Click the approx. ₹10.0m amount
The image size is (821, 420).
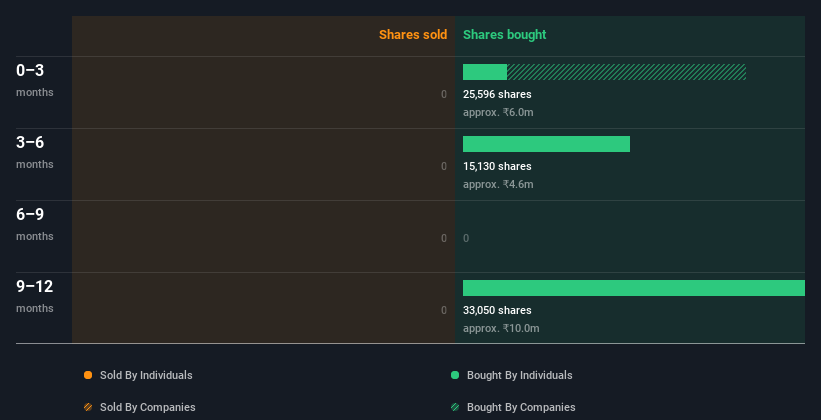coord(501,328)
